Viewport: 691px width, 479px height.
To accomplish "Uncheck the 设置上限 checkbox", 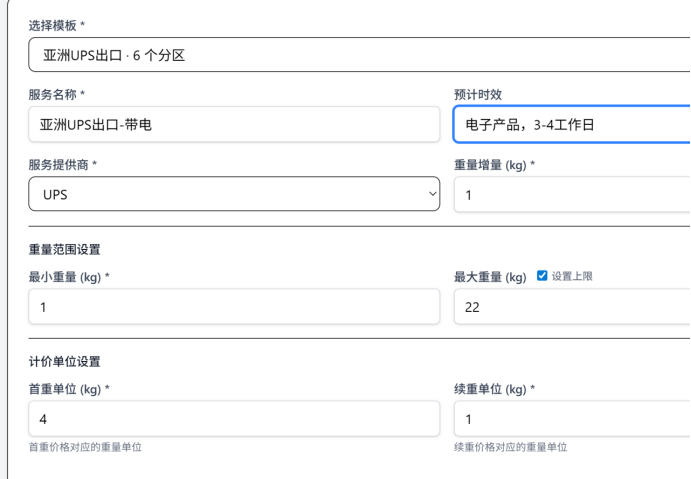I will [x=542, y=276].
